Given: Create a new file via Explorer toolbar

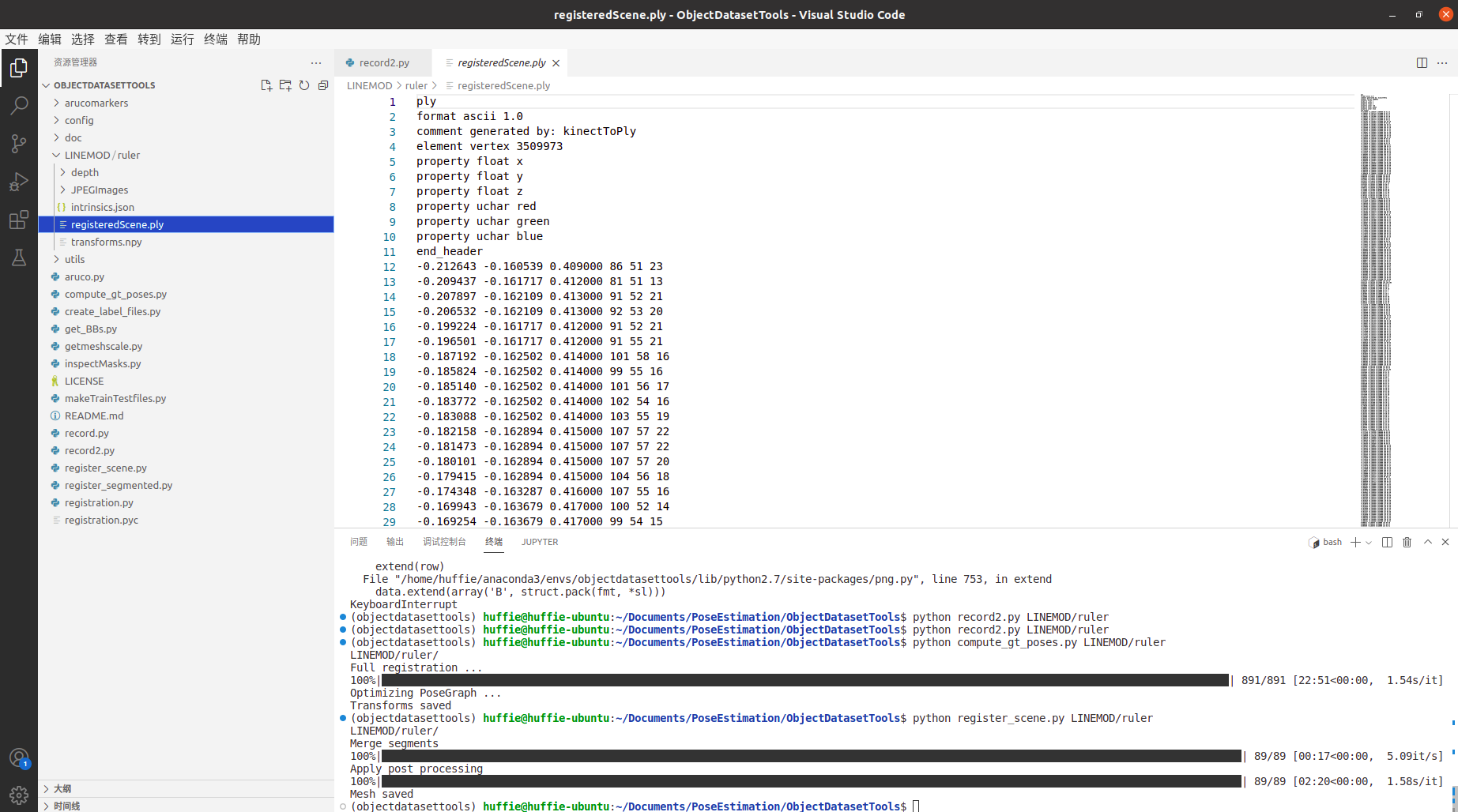Looking at the screenshot, I should [266, 85].
